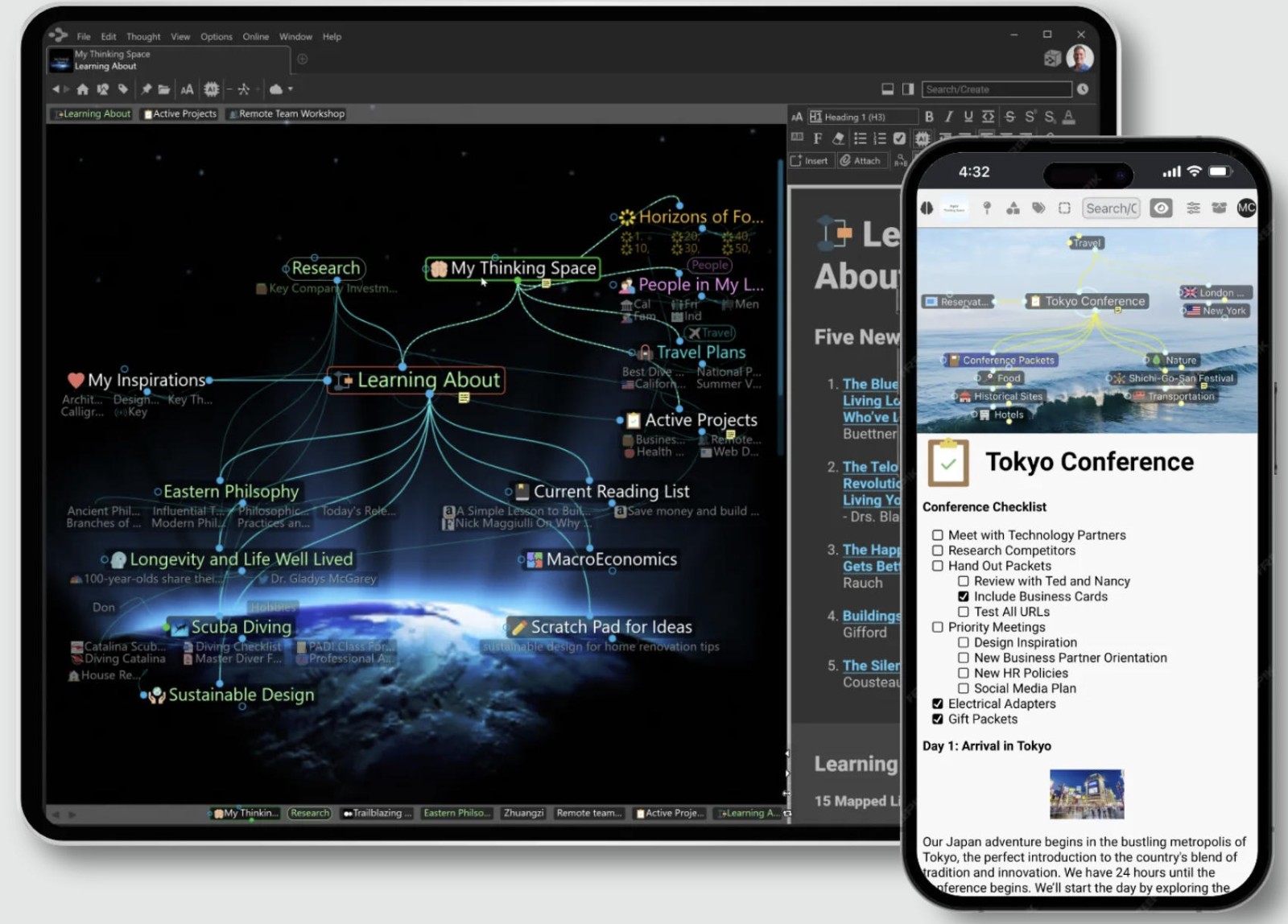1288x924 pixels.
Task: Uncheck Gift Packets item
Action: click(938, 719)
